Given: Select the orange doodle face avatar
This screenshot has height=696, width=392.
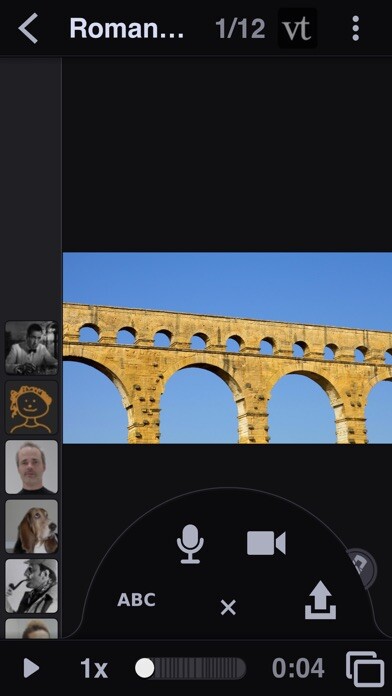Looking at the screenshot, I should pos(32,407).
